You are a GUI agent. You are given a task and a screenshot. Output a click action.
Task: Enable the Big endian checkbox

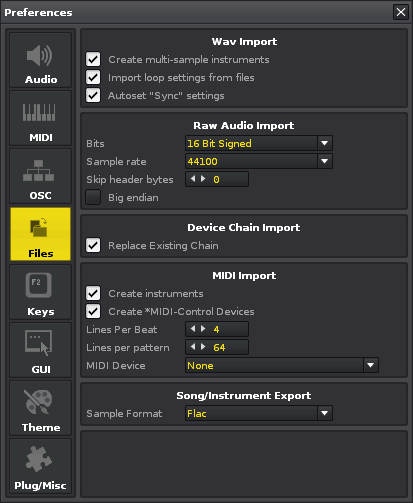[x=93, y=197]
